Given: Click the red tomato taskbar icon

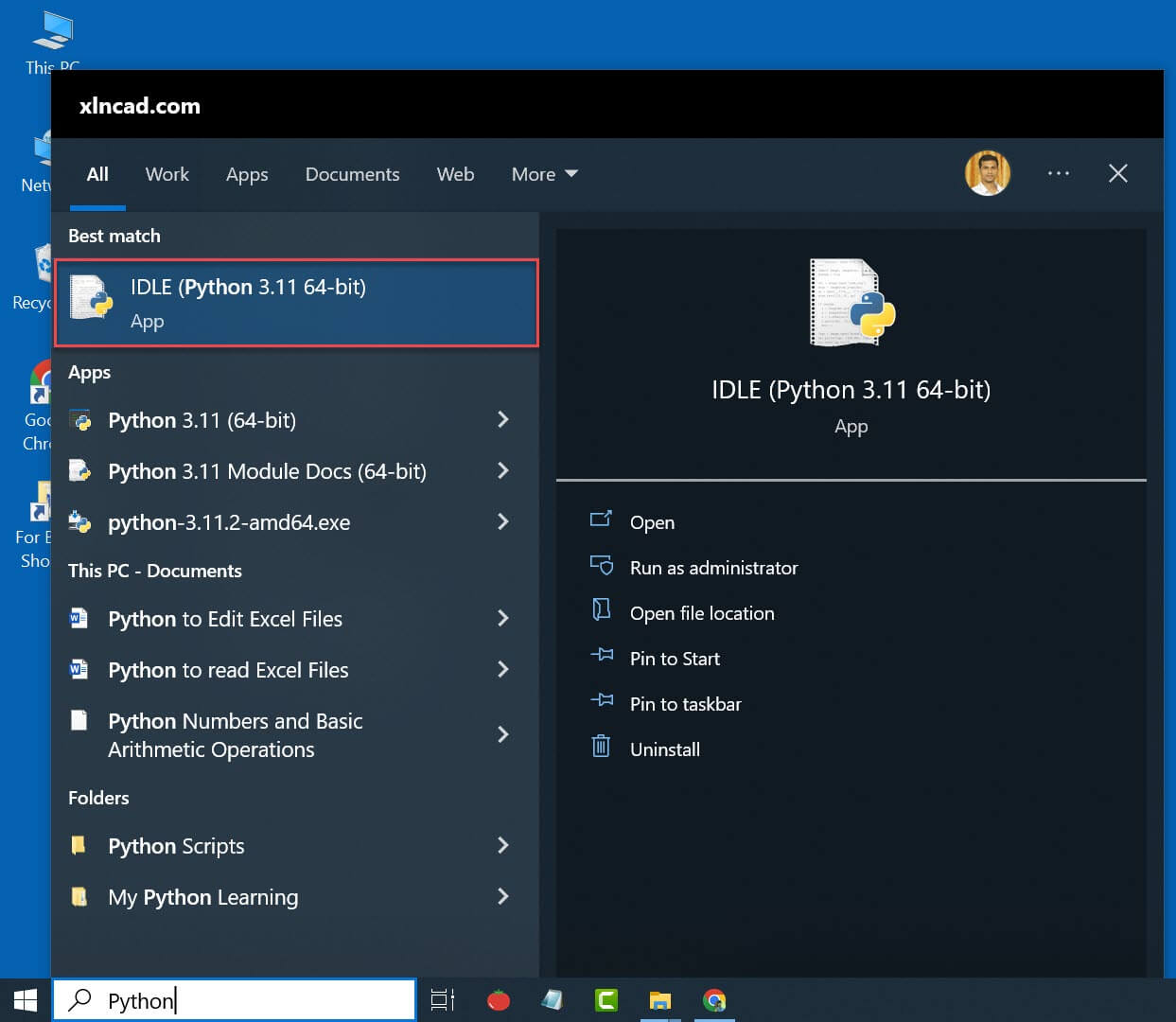Looking at the screenshot, I should point(499,1000).
